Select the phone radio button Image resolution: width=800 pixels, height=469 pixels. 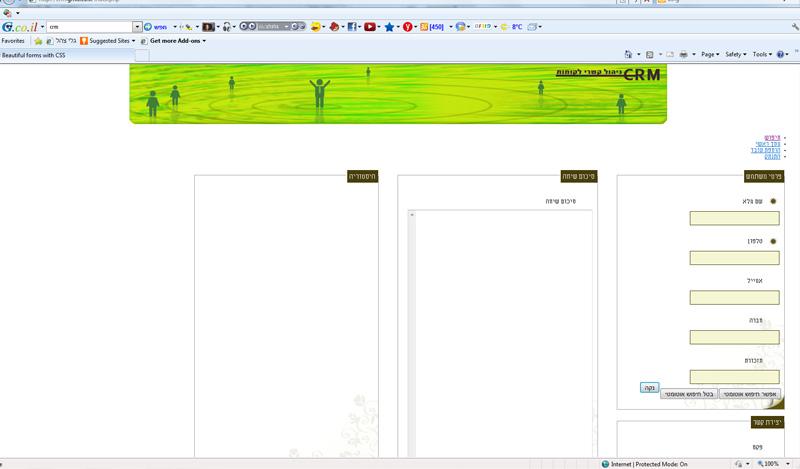(773, 241)
